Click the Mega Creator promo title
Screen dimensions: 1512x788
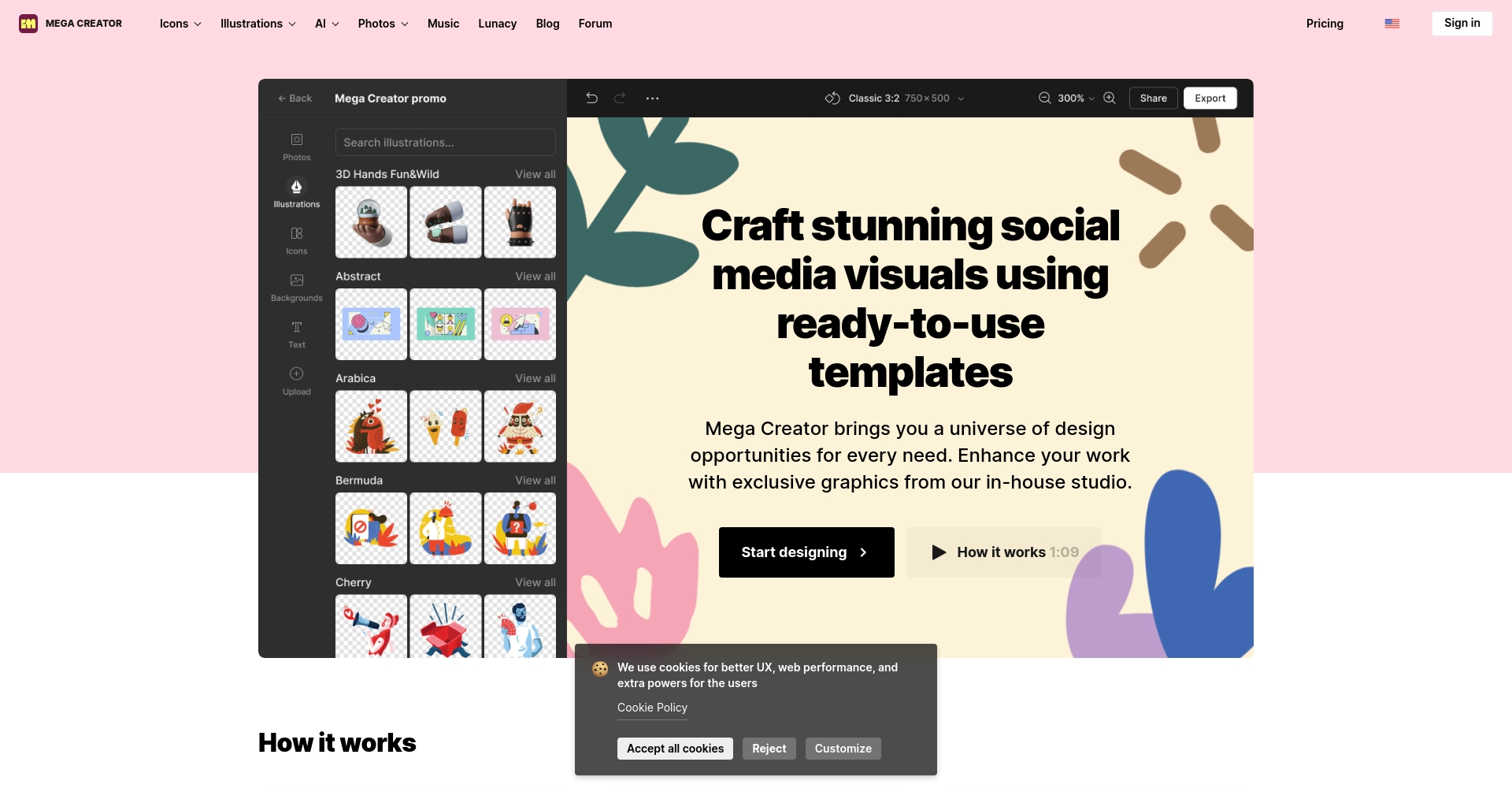[x=391, y=98]
